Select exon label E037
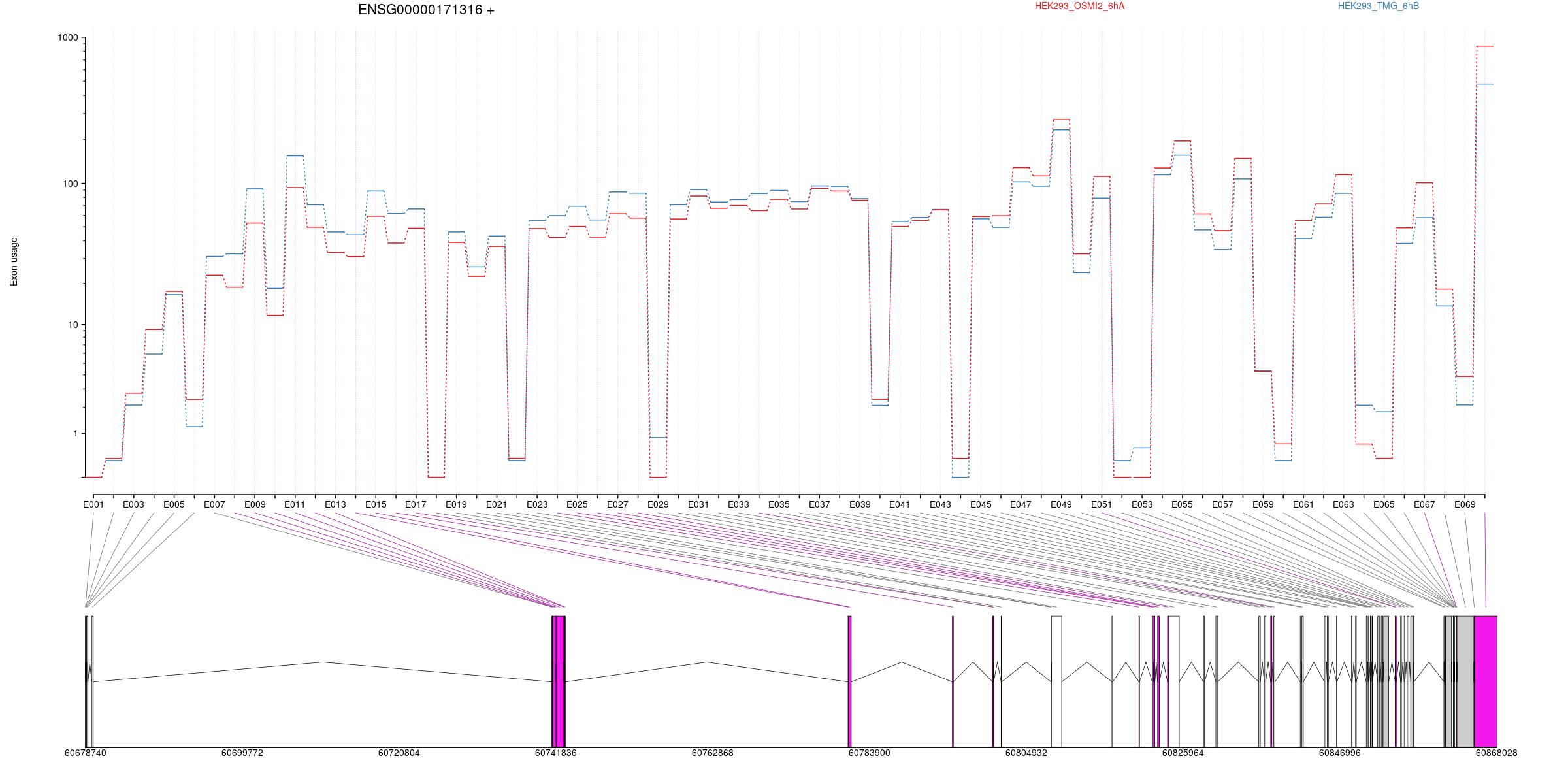The height and width of the screenshot is (784, 1568). (819, 504)
